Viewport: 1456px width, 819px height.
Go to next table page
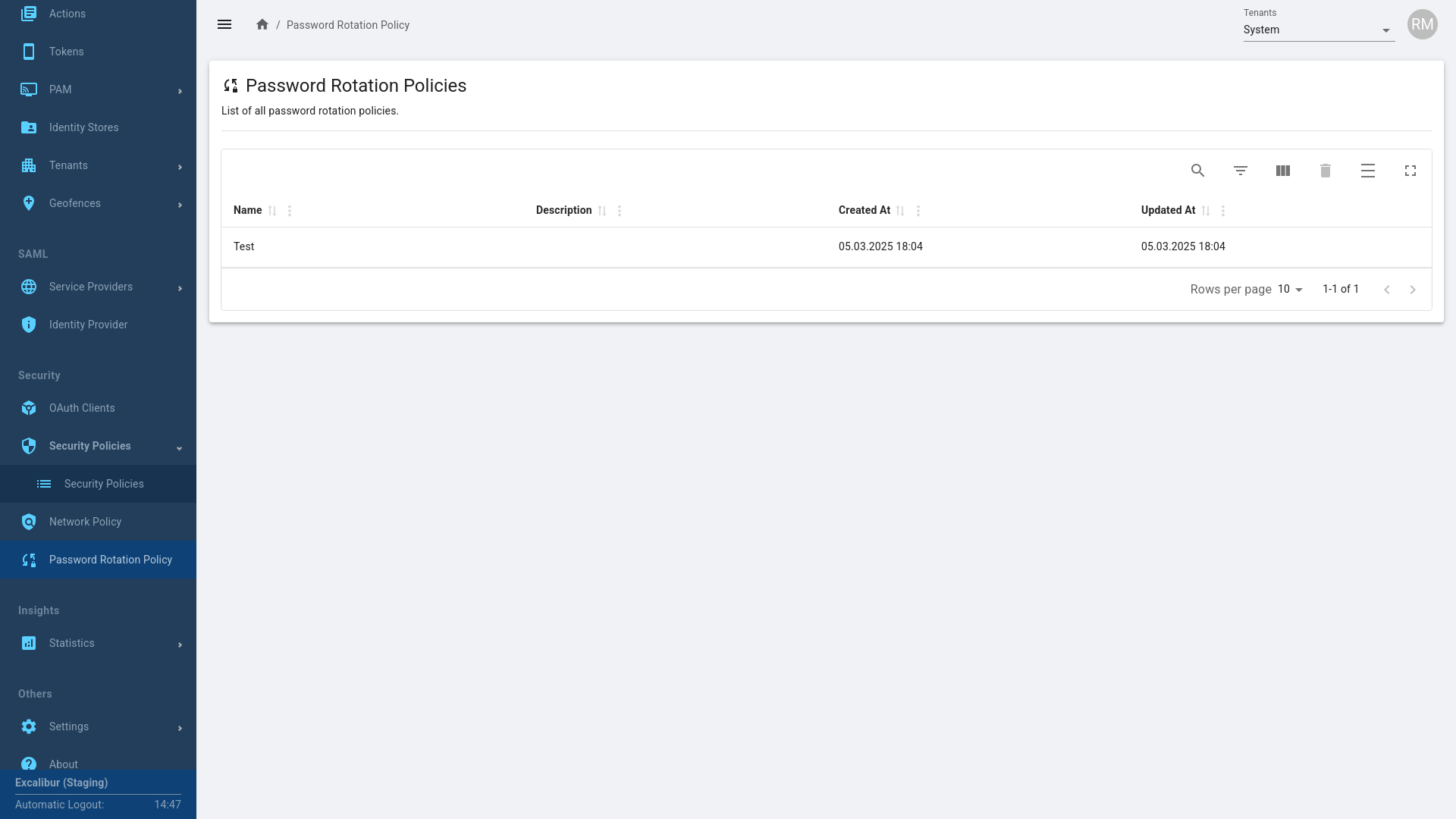(1412, 290)
